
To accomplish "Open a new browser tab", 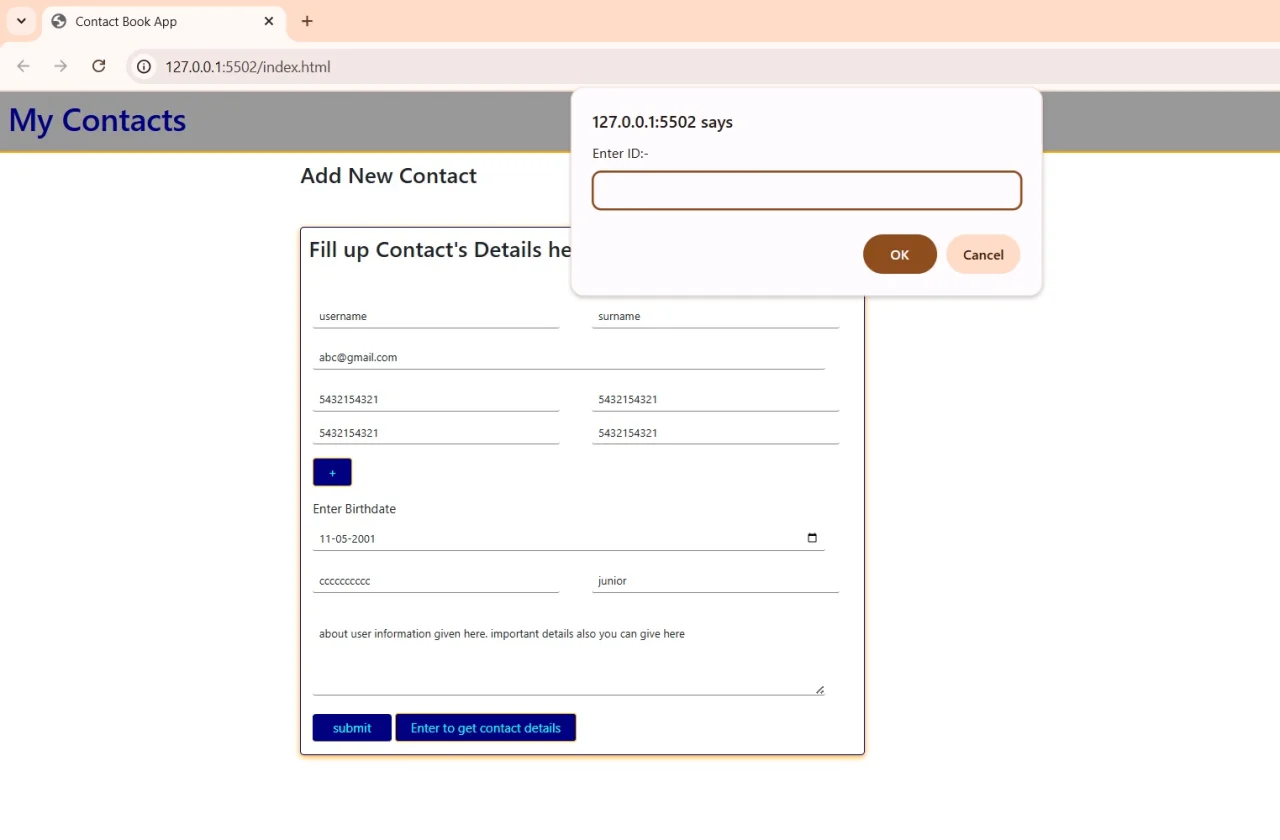I will pyautogui.click(x=307, y=21).
